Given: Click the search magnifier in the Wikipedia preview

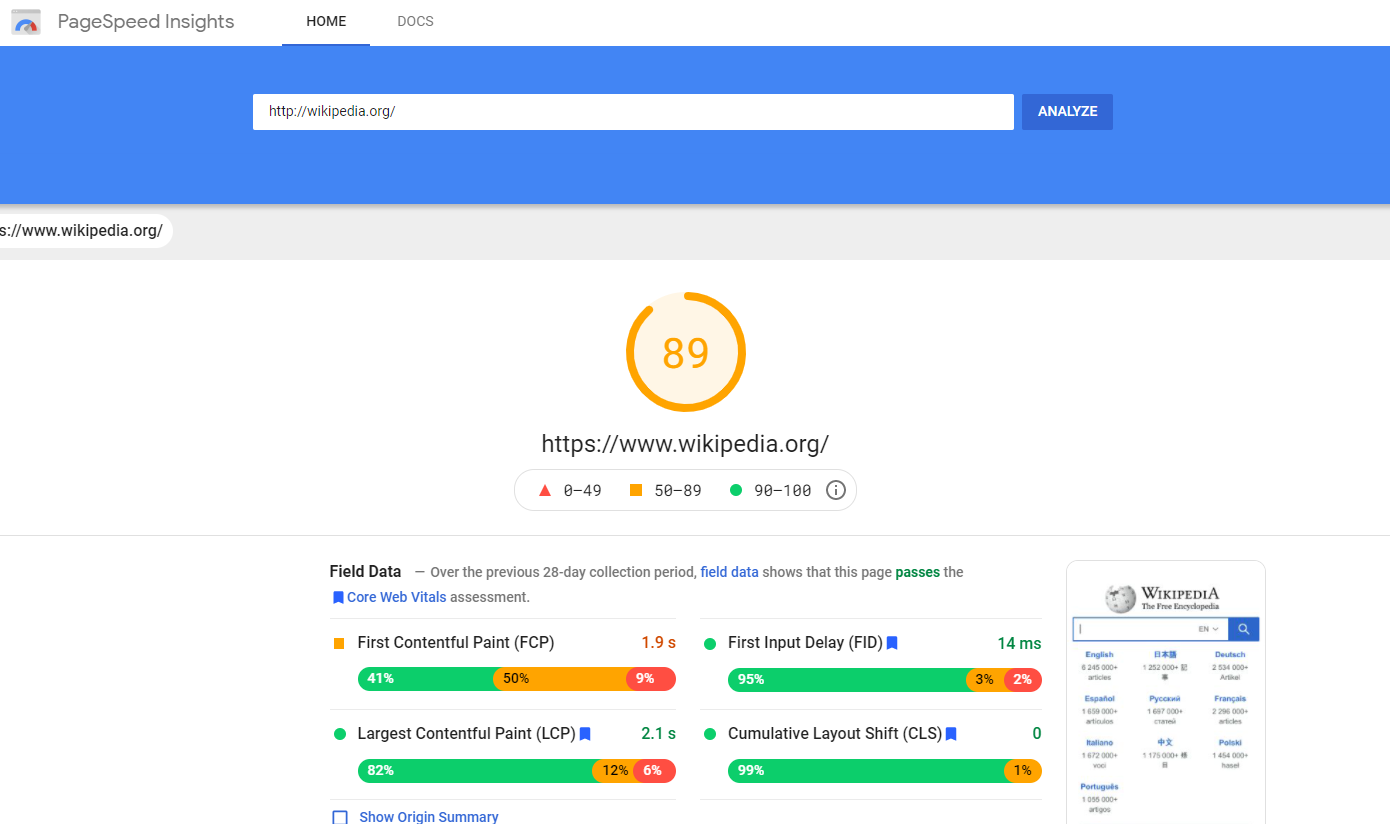Looking at the screenshot, I should point(1244,629).
